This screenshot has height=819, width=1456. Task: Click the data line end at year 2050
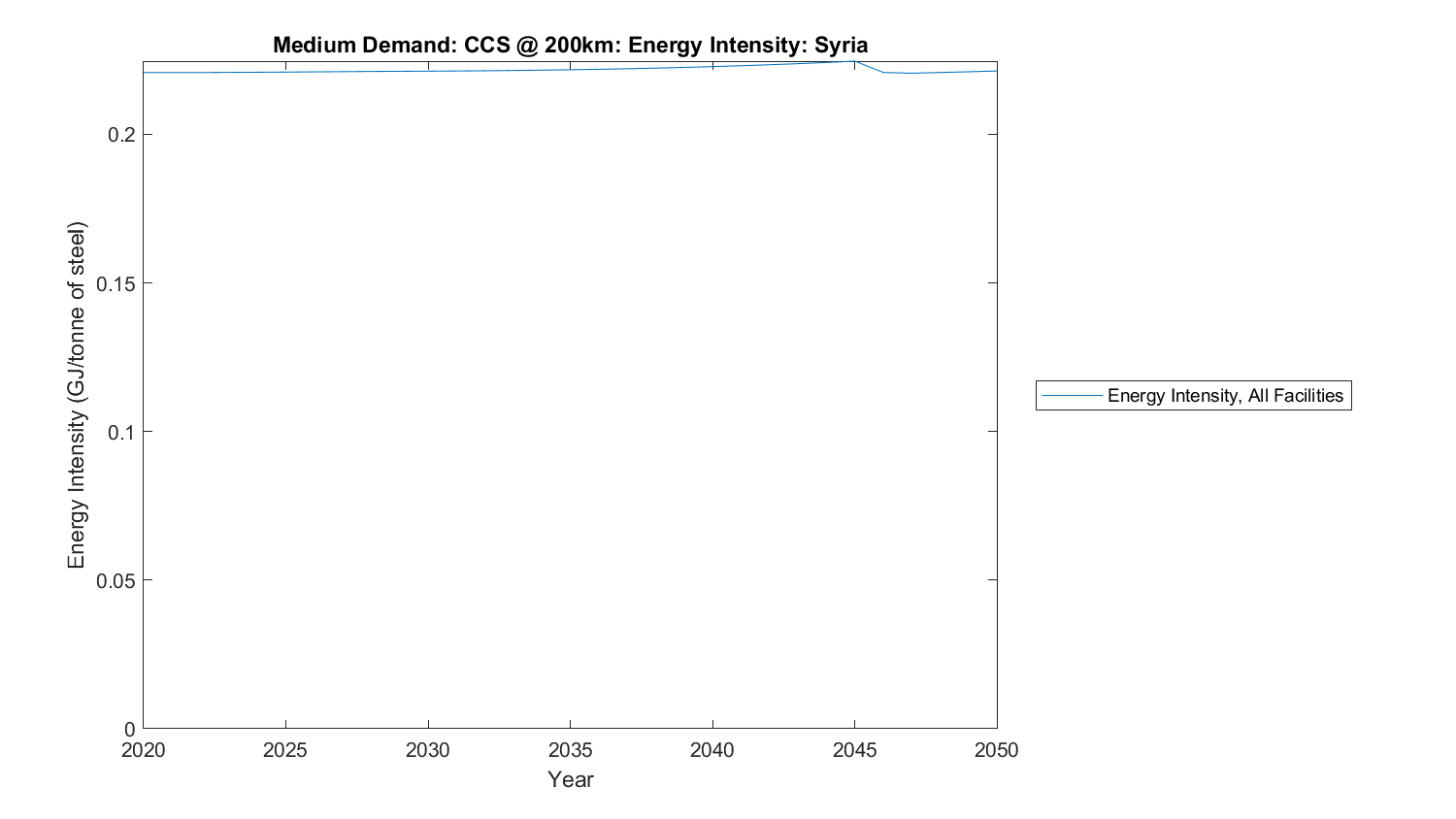point(996,71)
